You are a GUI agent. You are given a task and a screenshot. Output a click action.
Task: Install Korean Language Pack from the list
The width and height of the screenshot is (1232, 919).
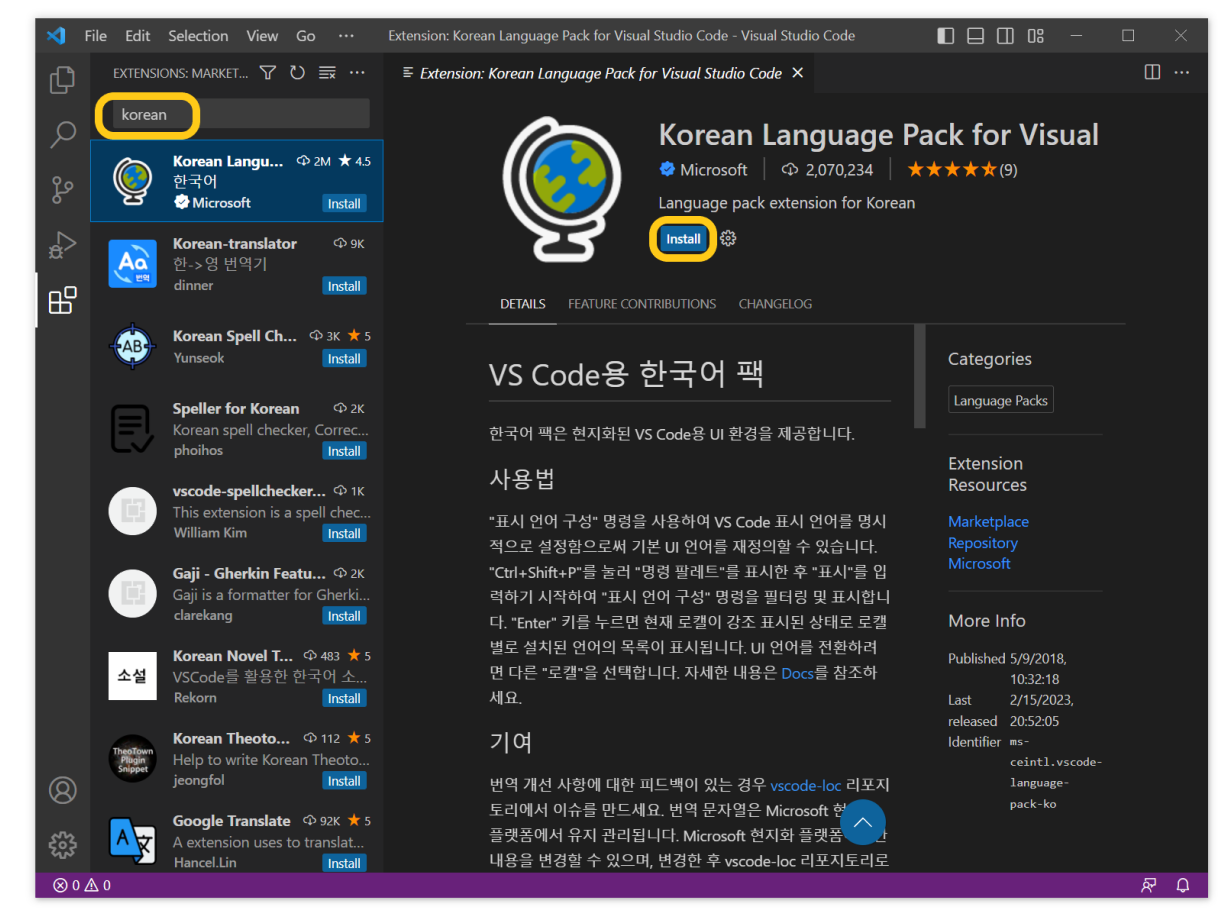coord(344,204)
